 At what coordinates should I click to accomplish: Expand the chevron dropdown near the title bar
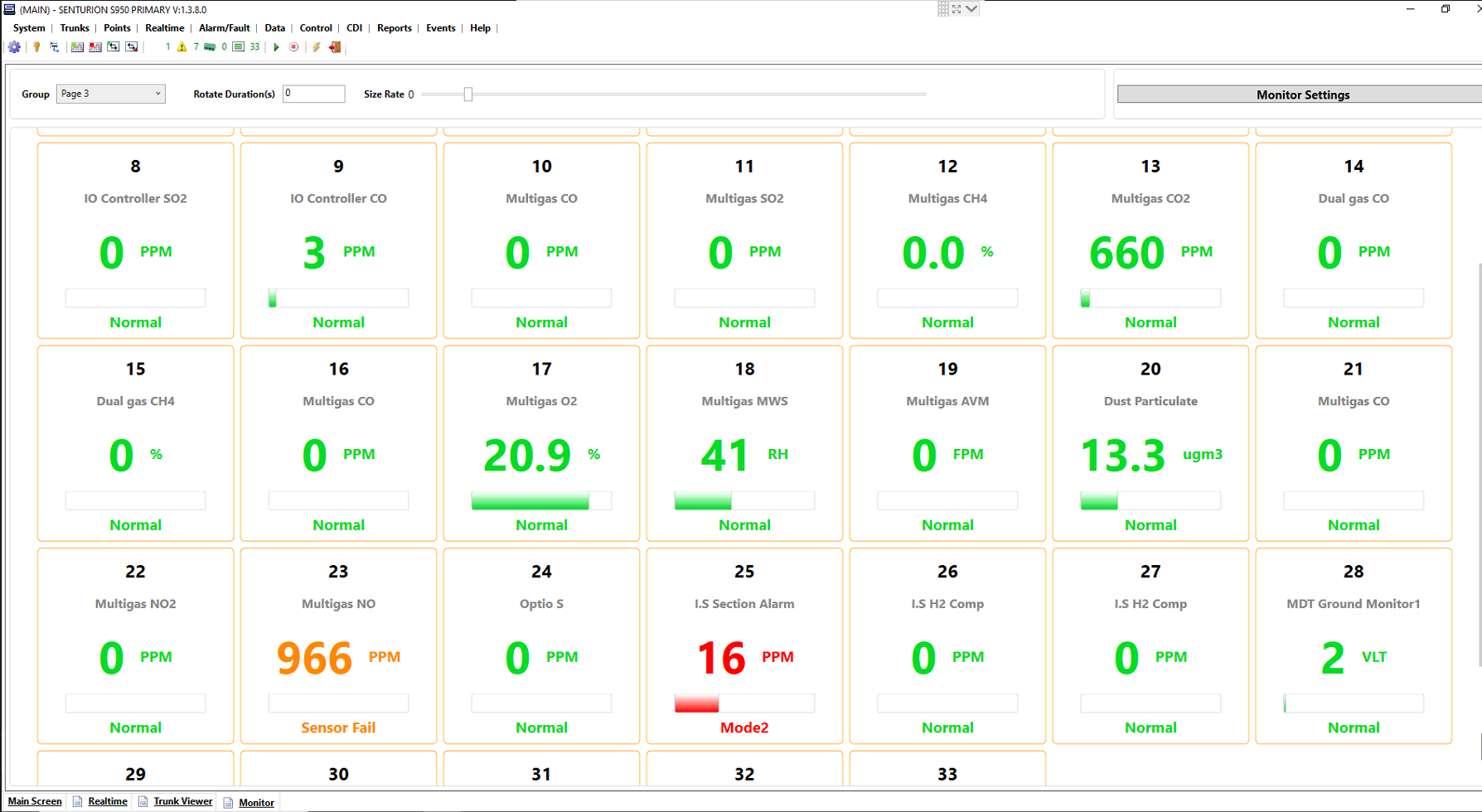971,9
